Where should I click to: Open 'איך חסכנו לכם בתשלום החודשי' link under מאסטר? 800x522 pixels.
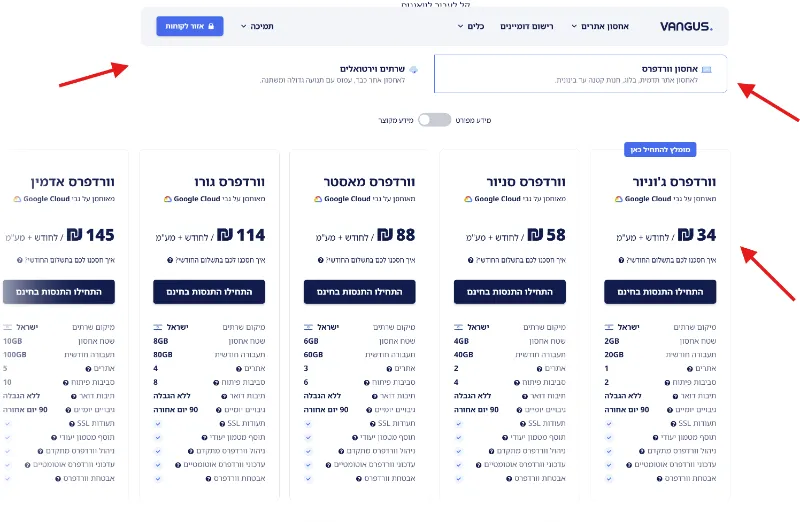371,260
